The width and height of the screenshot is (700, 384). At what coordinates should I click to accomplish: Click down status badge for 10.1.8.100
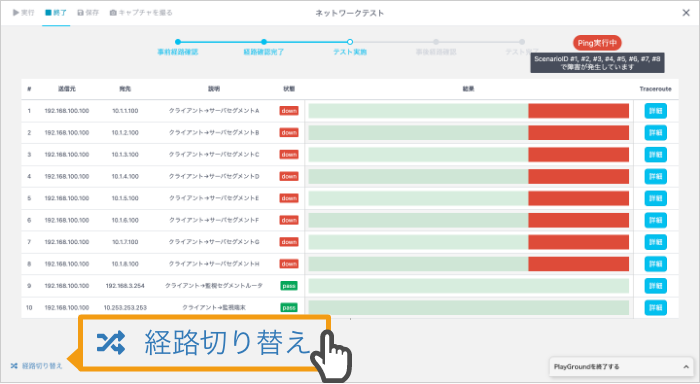tap(289, 264)
